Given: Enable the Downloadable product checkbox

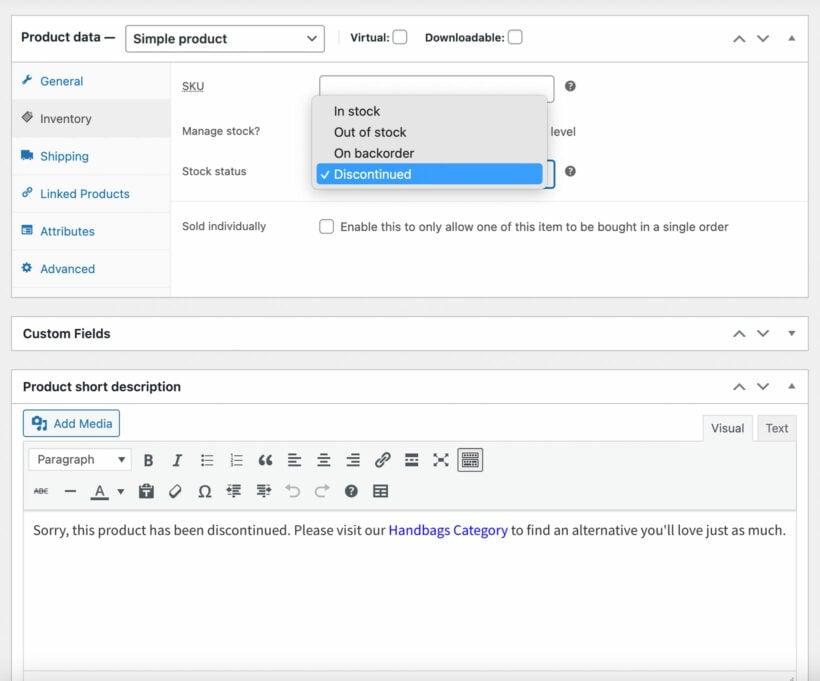Looking at the screenshot, I should coord(515,37).
